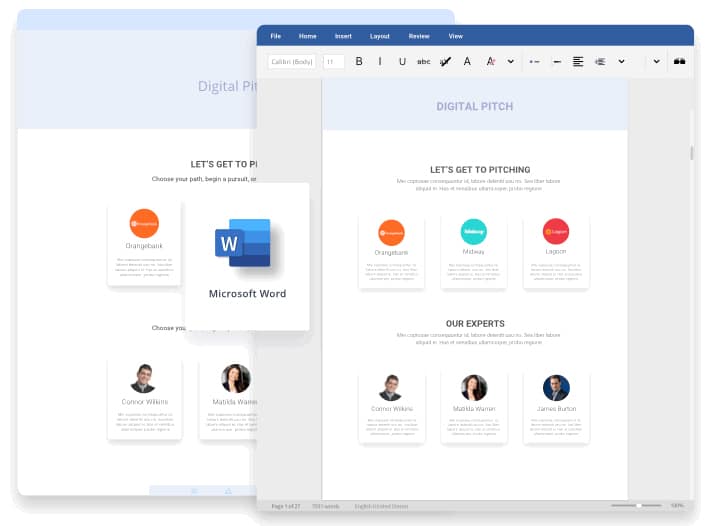Select Connor Wilkins photo in the Word document
This screenshot has width=720, height=526.
(x=391, y=388)
